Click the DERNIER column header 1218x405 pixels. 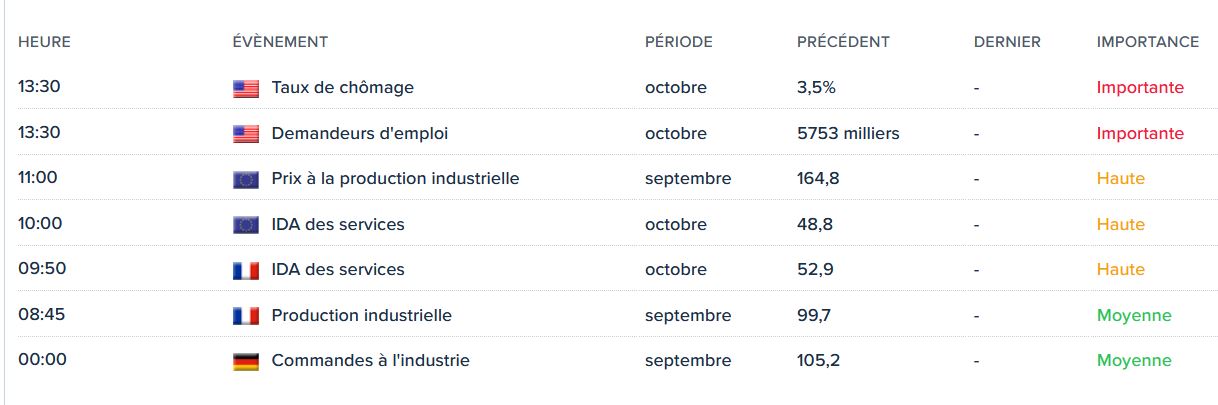1007,42
